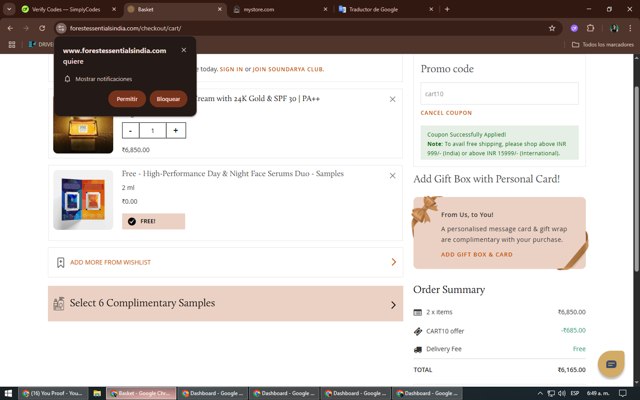Open the Face Serums Duo thumbnail

[x=83, y=200]
